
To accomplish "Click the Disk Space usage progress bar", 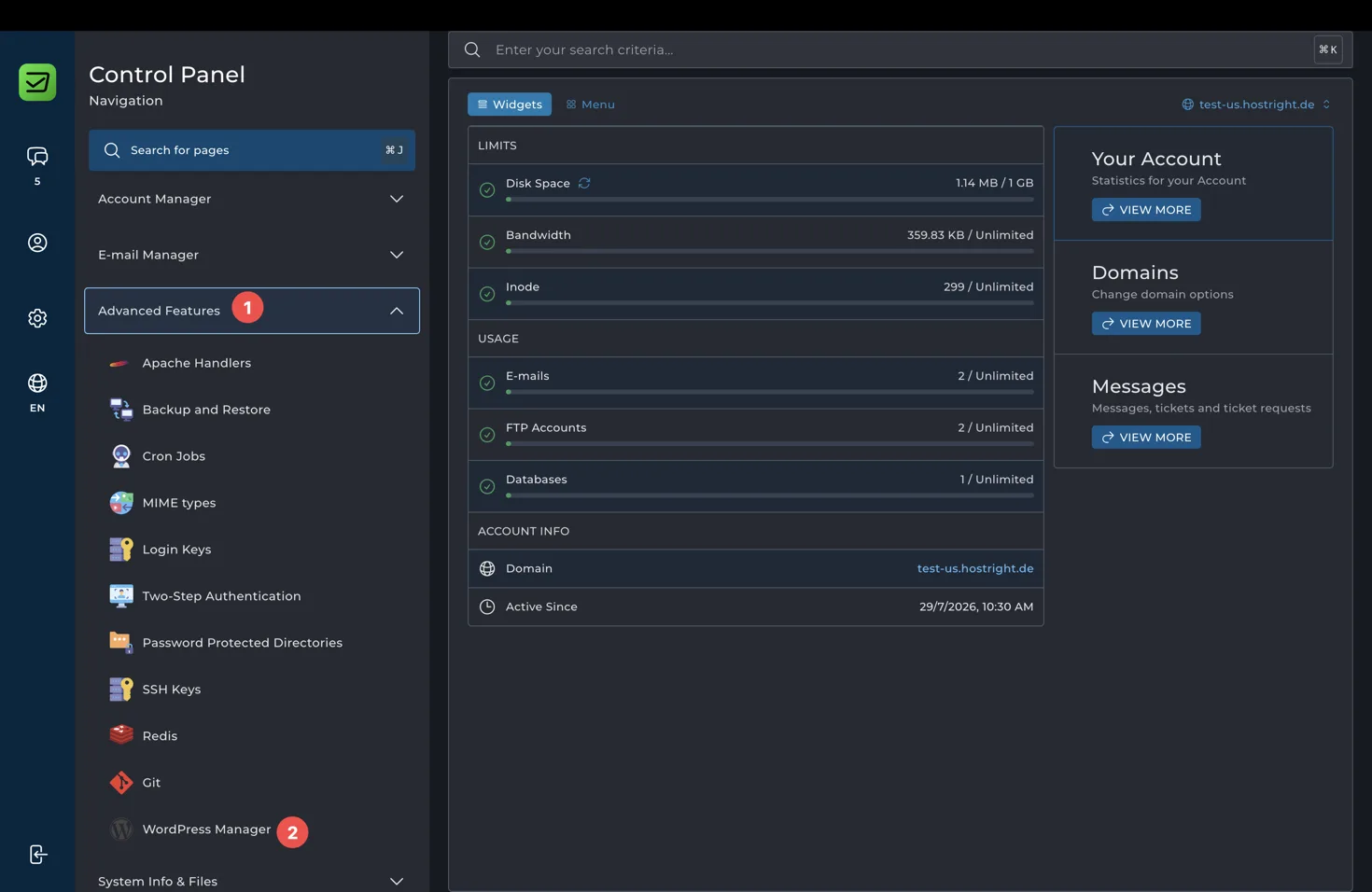I will [770, 200].
